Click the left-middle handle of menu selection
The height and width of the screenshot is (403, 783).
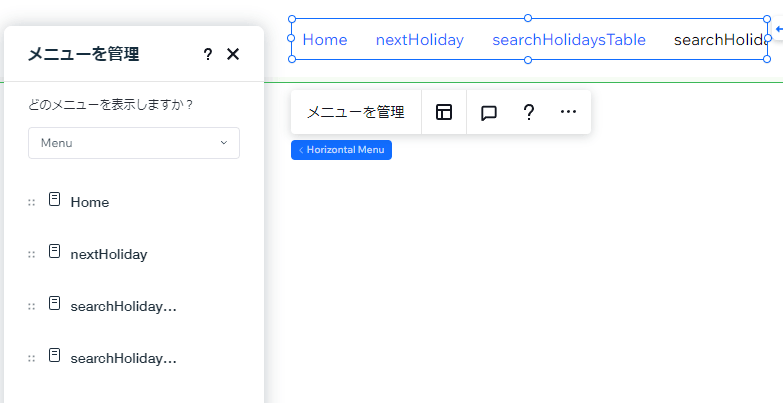pyautogui.click(x=292, y=38)
